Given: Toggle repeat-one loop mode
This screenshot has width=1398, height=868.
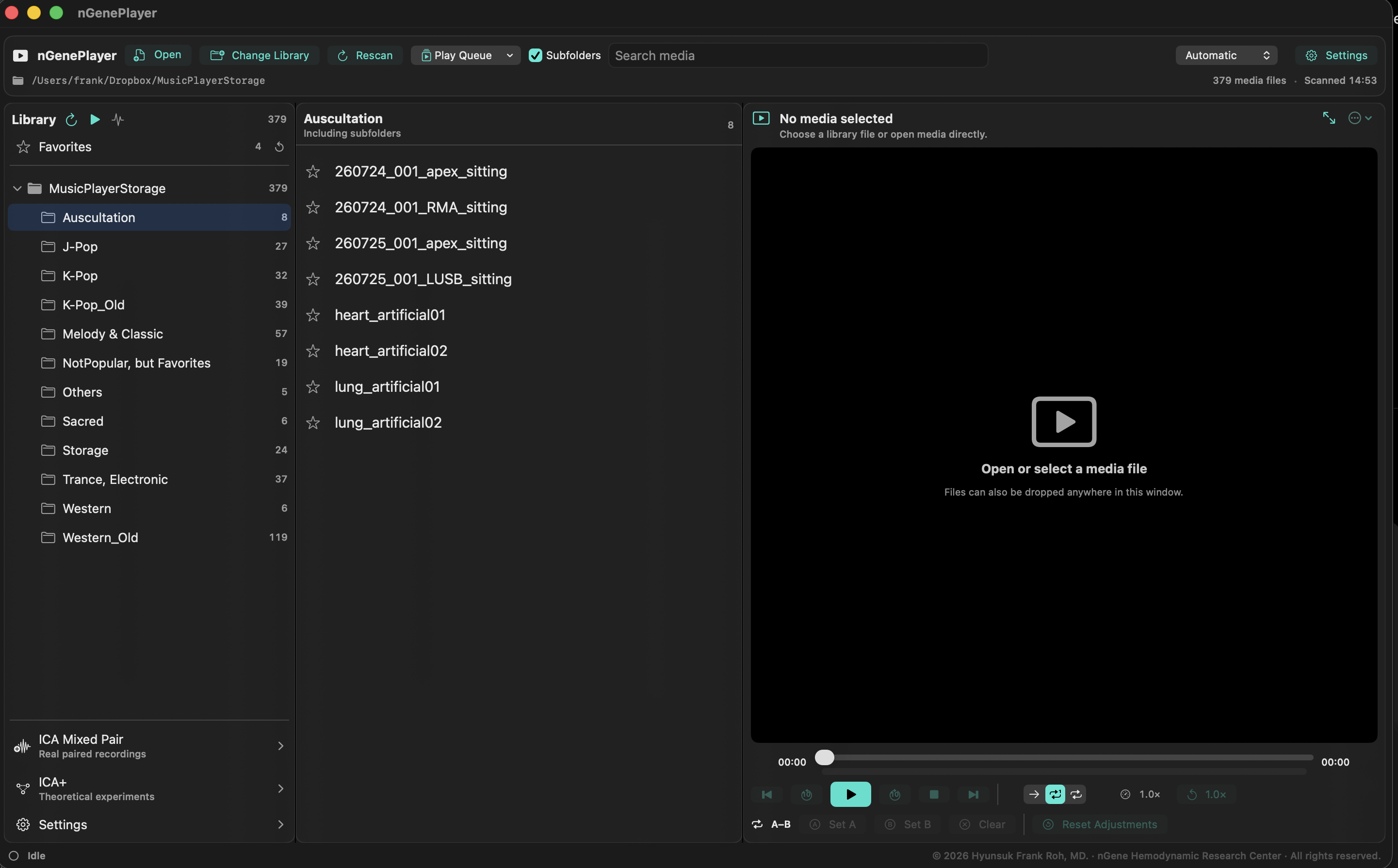Looking at the screenshot, I should 1055,794.
